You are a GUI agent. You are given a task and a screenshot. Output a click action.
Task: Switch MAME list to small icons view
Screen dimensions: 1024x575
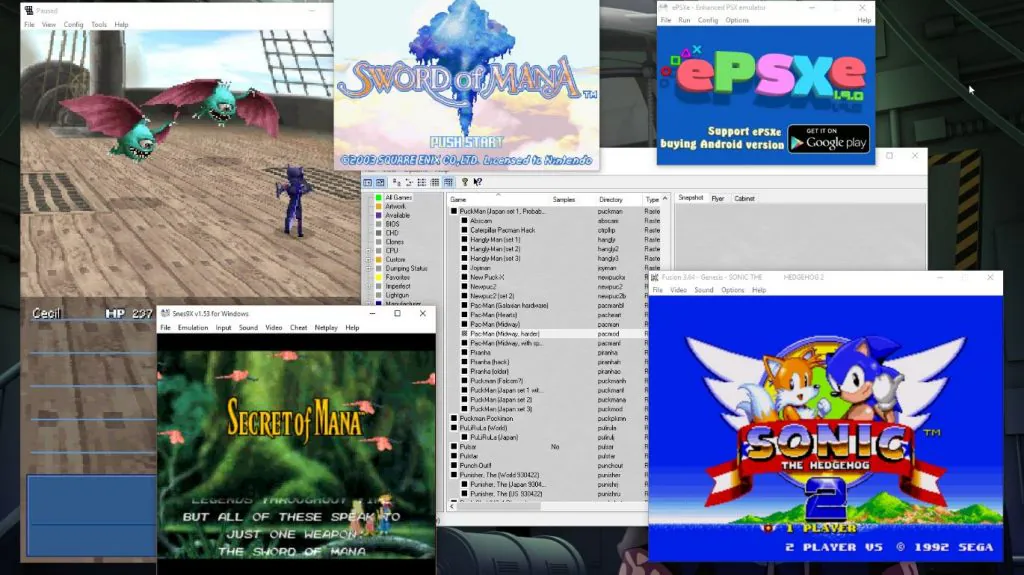409,182
